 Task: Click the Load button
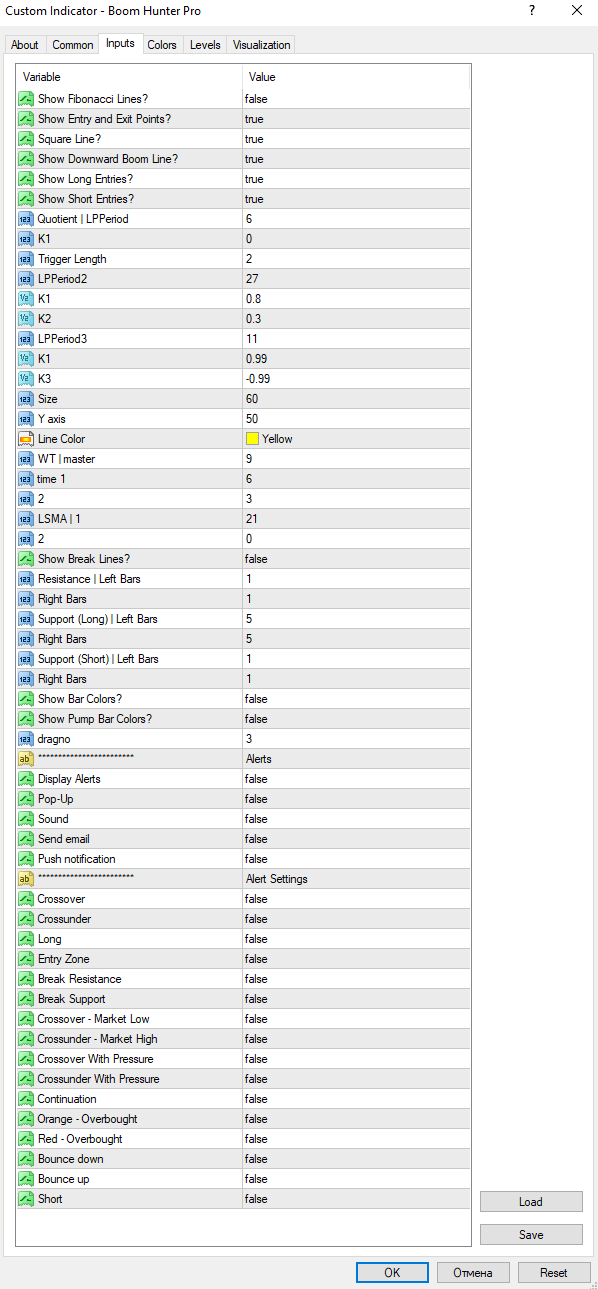531,1202
